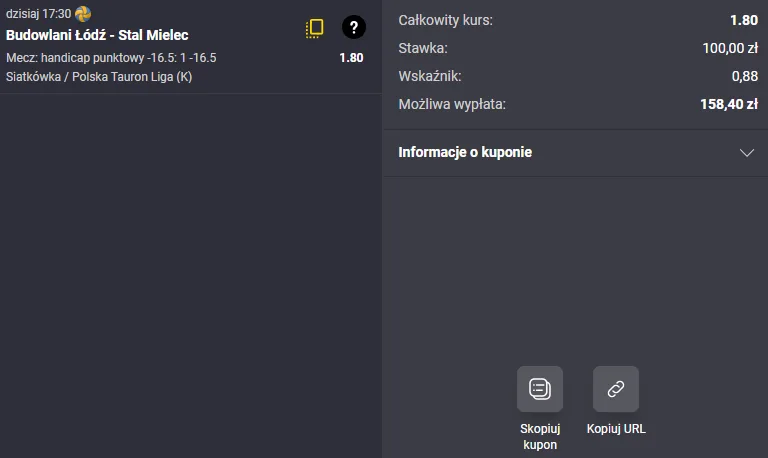This screenshot has width=768, height=458.
Task: Expand Informacje o kuponie with the chevron
Action: pyautogui.click(x=746, y=153)
